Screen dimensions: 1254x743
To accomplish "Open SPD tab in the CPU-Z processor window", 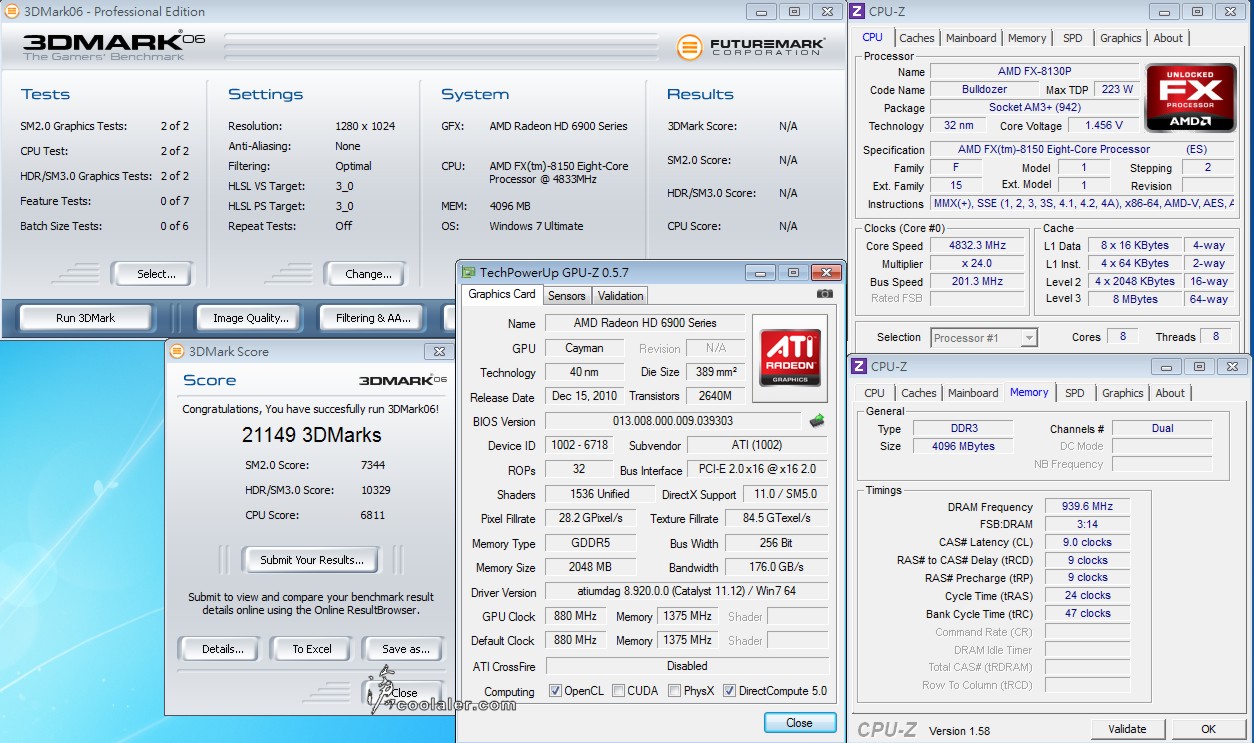I will click(1073, 38).
